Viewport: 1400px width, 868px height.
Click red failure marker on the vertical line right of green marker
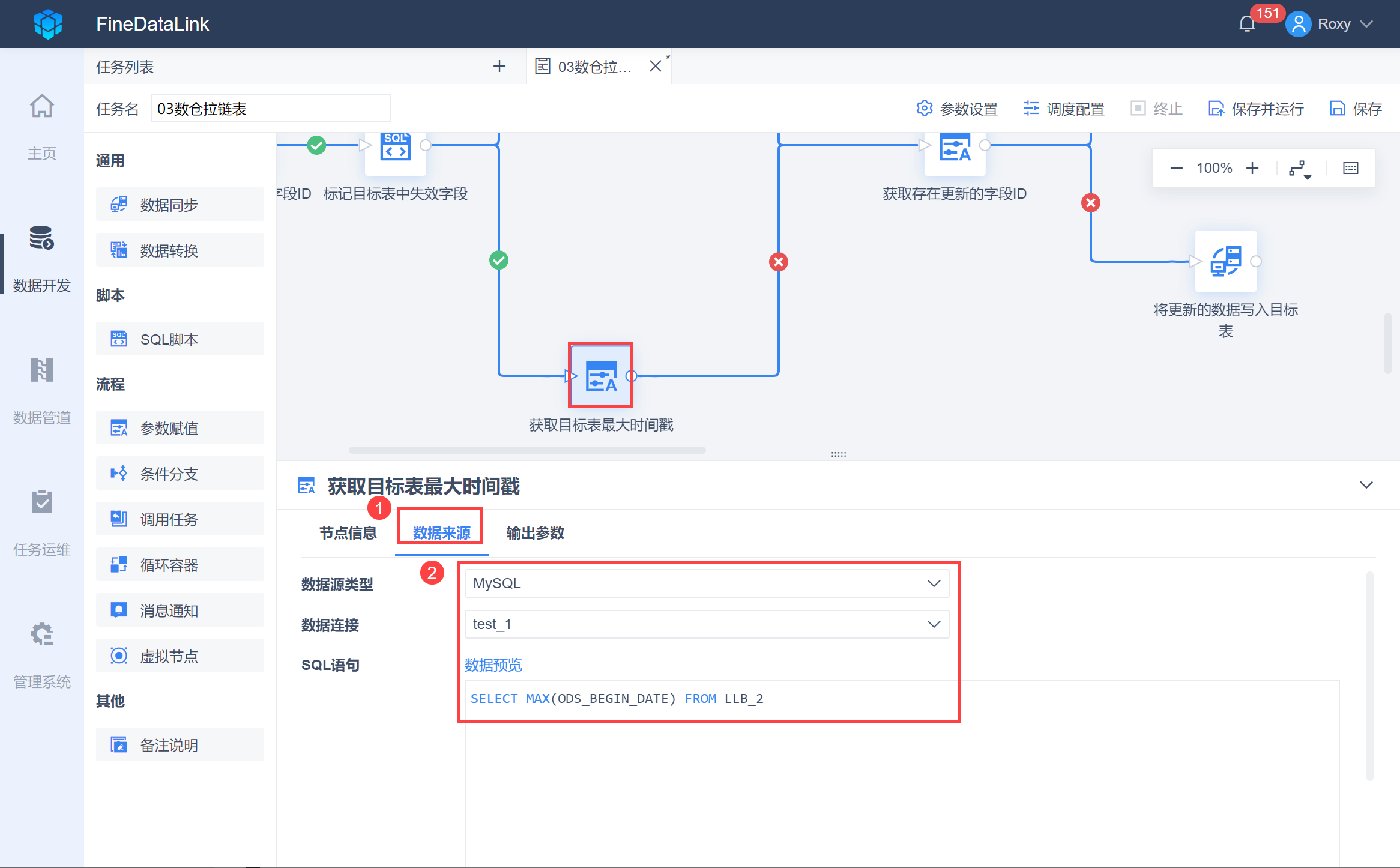click(779, 262)
